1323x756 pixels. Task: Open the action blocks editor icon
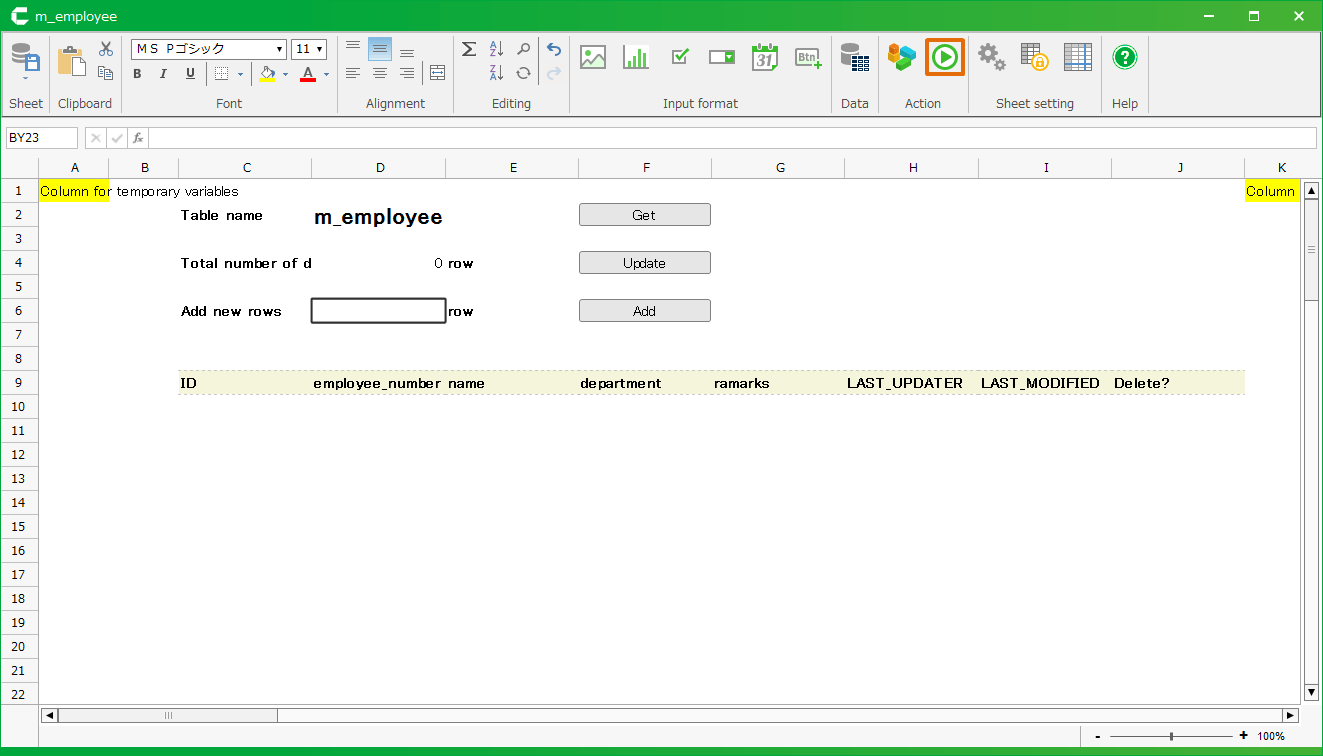point(901,58)
